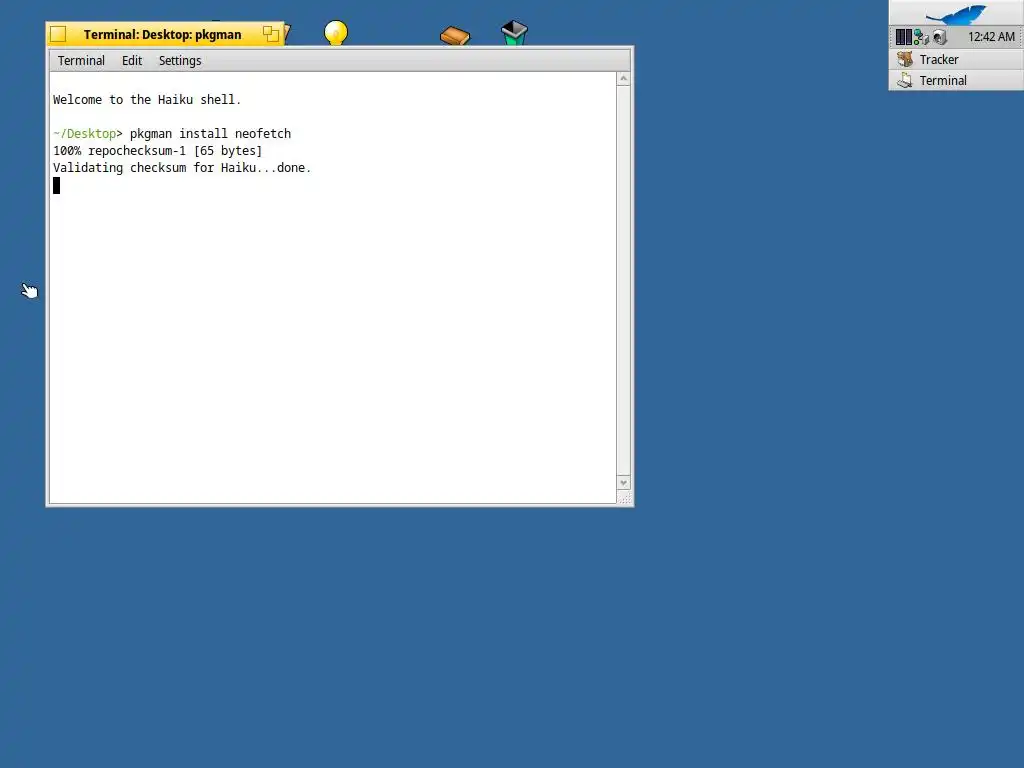Screen dimensions: 1024x768
Task: Click the Terminal icon in the Deskbar
Action: pyautogui.click(x=905, y=80)
